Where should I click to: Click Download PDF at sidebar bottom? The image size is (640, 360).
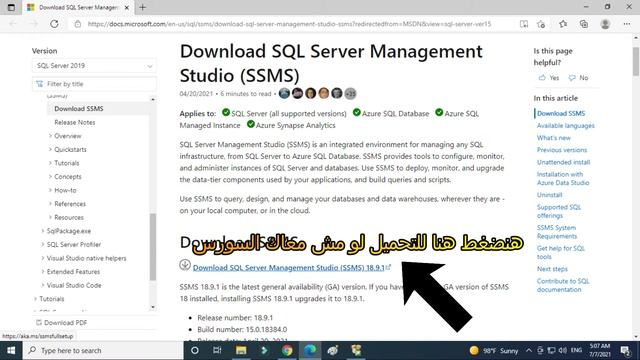[x=62, y=322]
